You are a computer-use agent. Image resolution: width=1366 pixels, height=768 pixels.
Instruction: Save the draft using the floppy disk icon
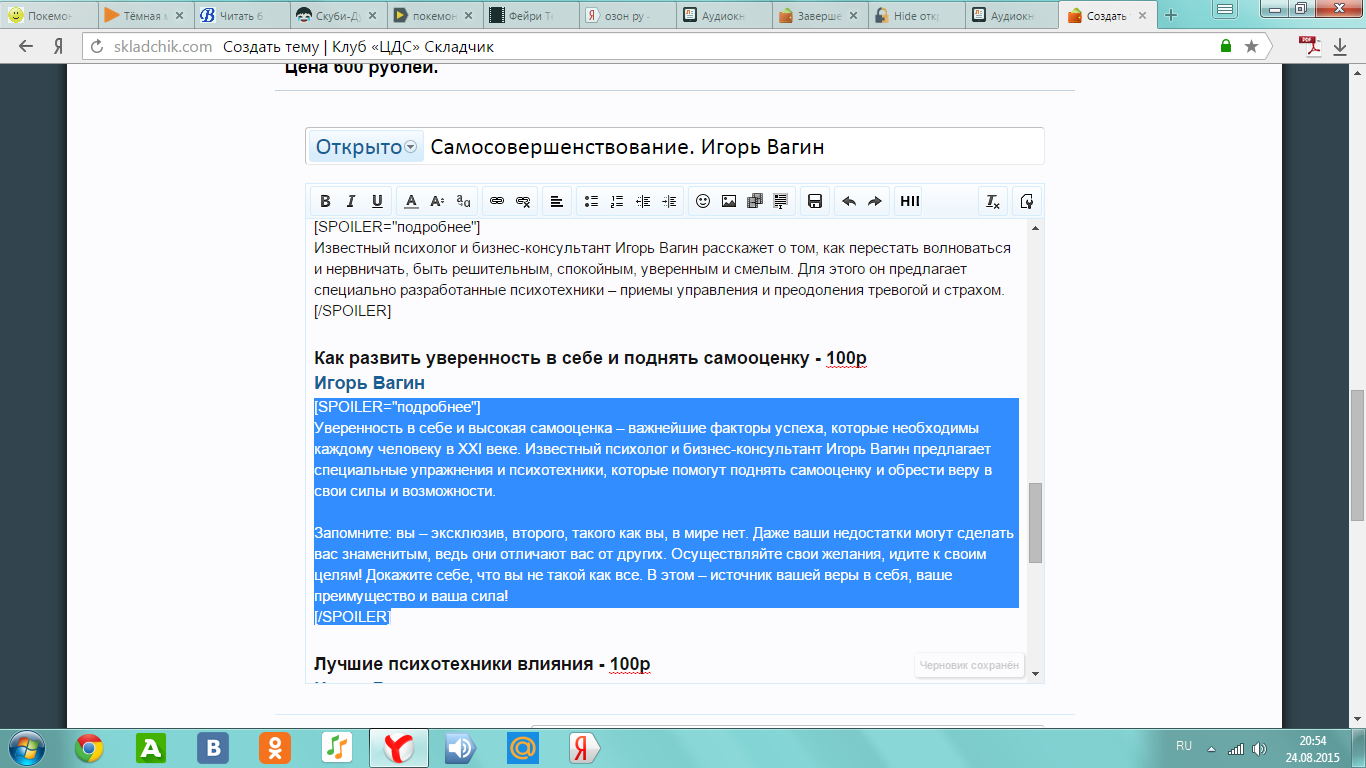click(815, 201)
